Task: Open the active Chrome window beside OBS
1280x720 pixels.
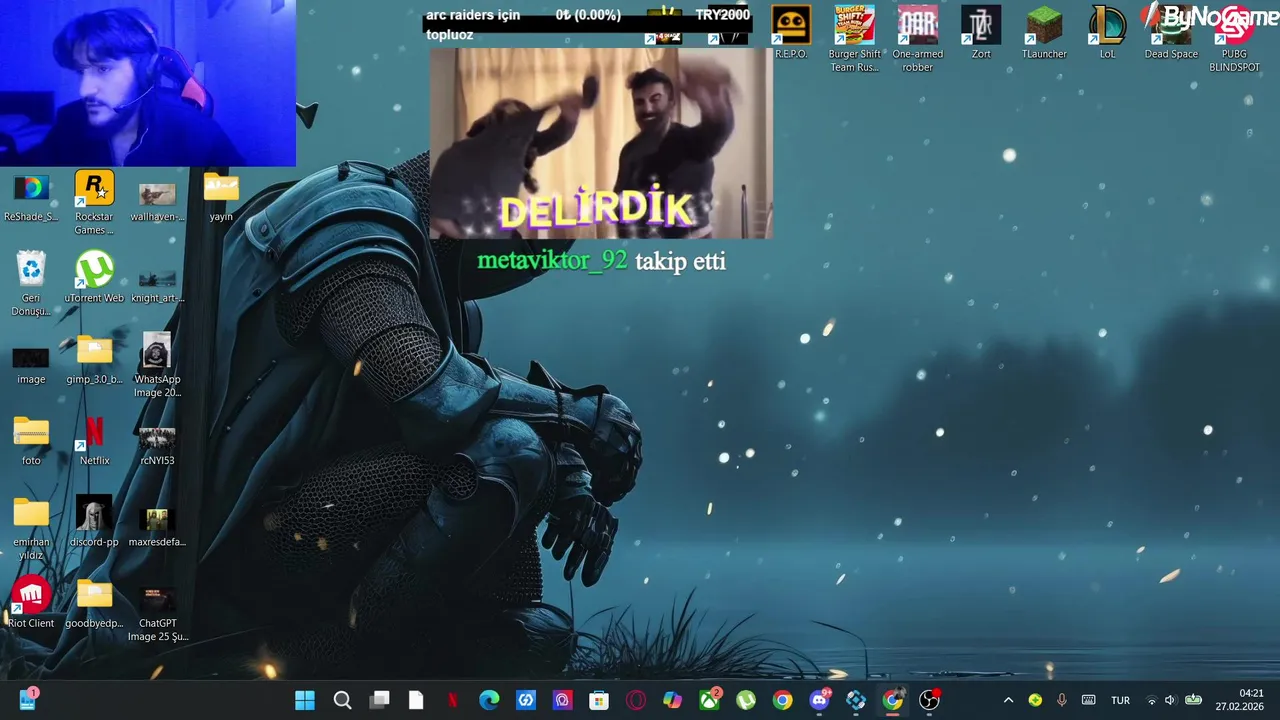Action: [x=892, y=700]
